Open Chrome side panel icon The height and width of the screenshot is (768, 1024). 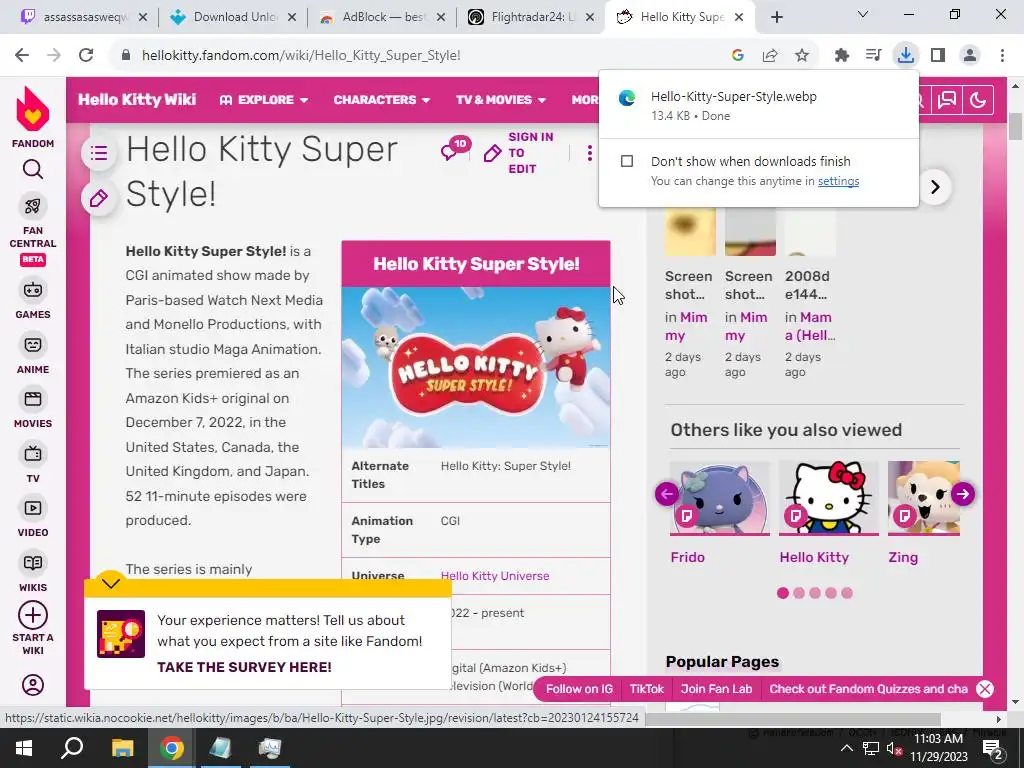[938, 56]
